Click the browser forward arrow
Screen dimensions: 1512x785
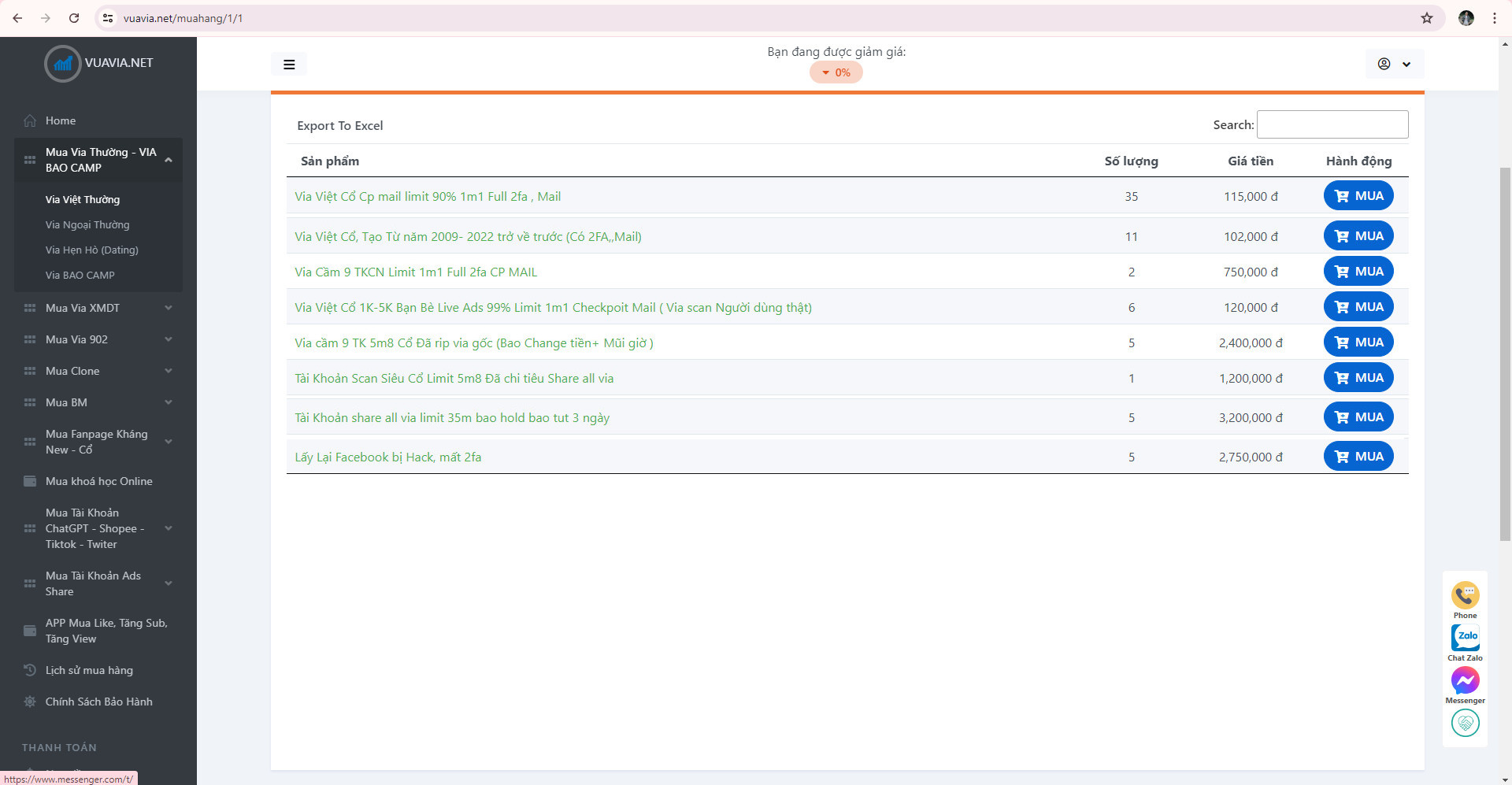[46, 18]
